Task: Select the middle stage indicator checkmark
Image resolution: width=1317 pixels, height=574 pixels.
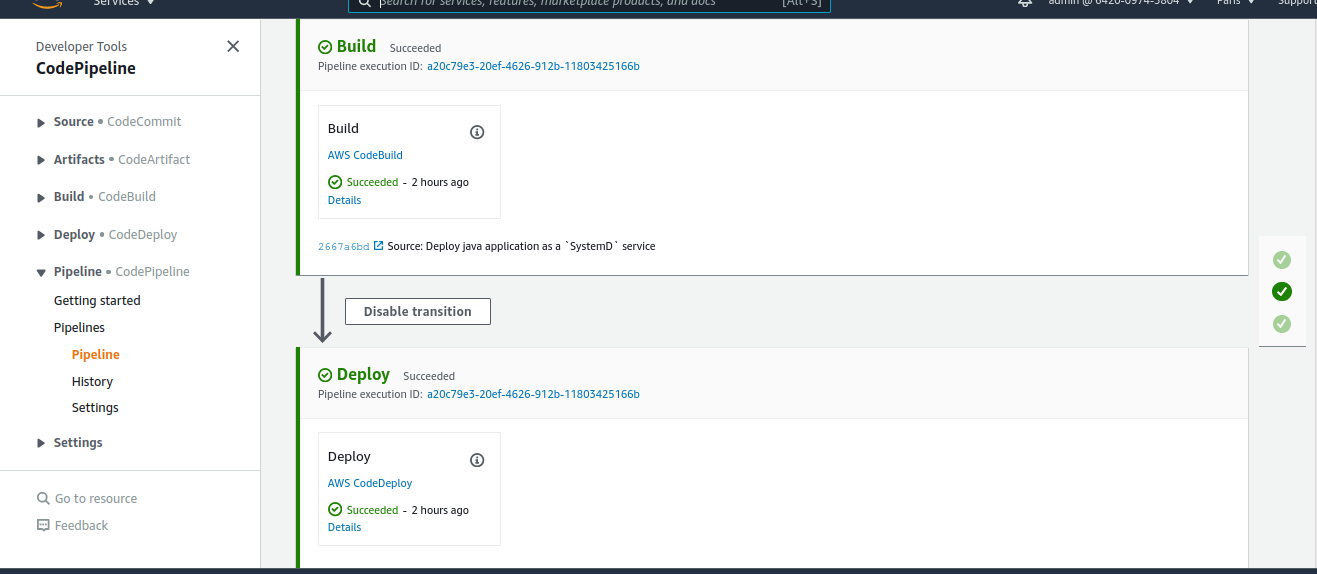Action: tap(1282, 292)
